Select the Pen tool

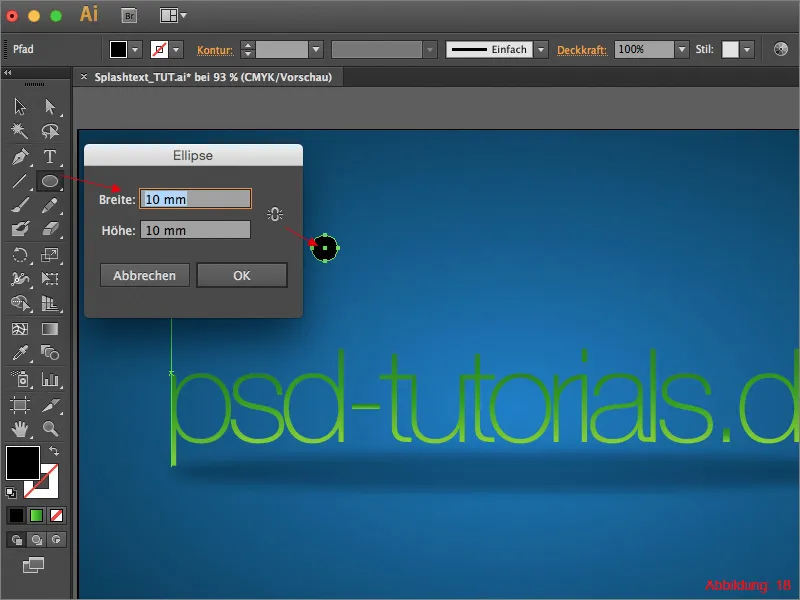[20, 156]
